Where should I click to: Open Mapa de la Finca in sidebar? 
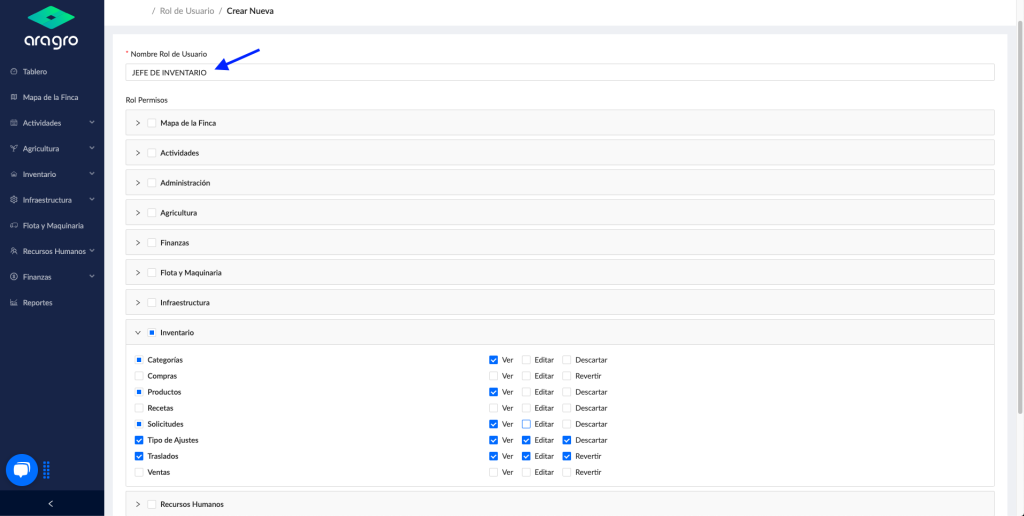pyautogui.click(x=50, y=97)
